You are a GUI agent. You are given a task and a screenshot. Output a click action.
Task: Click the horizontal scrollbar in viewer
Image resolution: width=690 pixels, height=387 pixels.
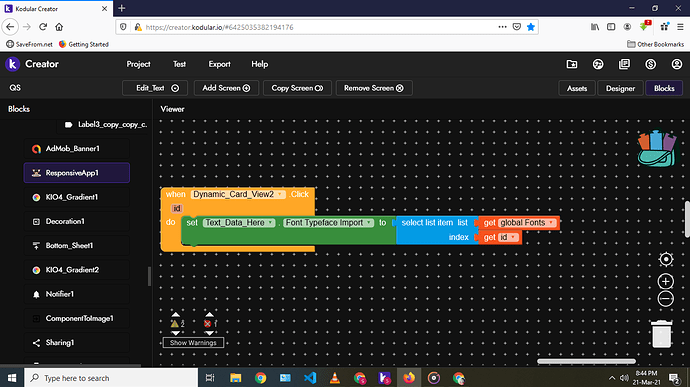pos(586,361)
